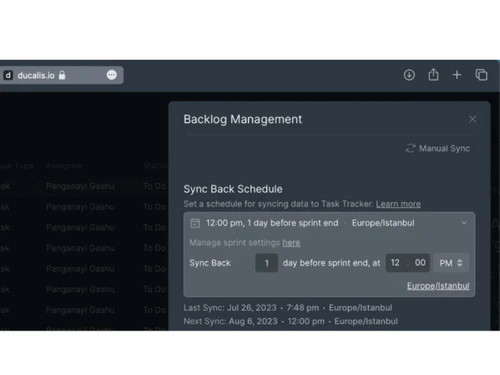The image size is (500, 375).
Task: Click the Assignee column header
Action: tap(64, 166)
